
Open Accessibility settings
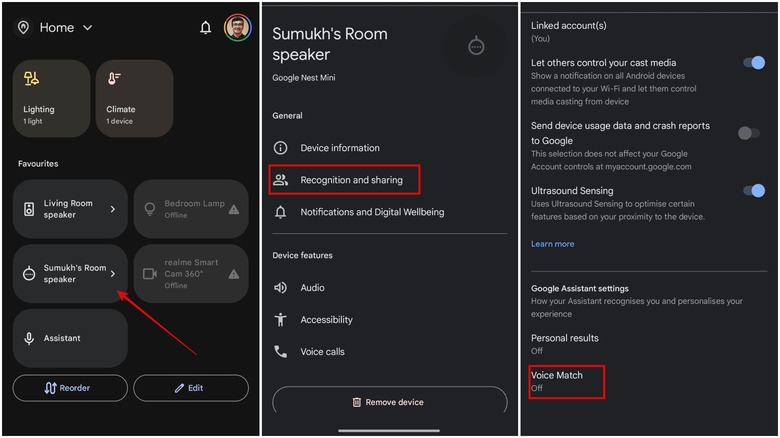tap(326, 320)
